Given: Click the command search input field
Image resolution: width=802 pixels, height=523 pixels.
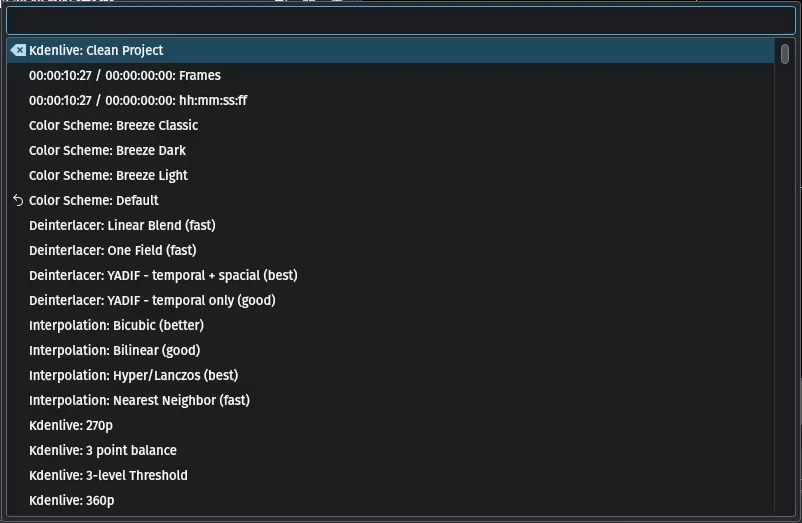Looking at the screenshot, I should tap(401, 21).
